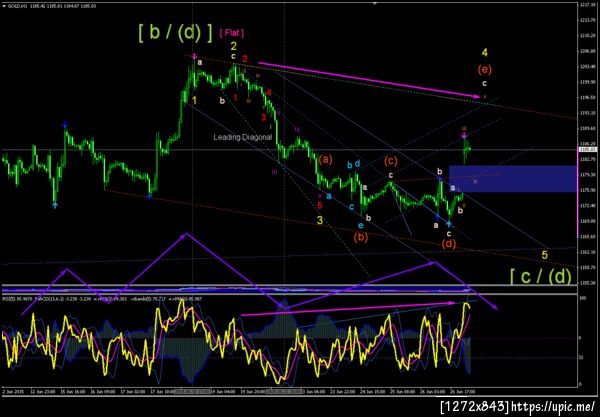Image resolution: width=600 pixels, height=417 pixels.
Task: Select the yellow wave '4' label
Action: point(484,52)
